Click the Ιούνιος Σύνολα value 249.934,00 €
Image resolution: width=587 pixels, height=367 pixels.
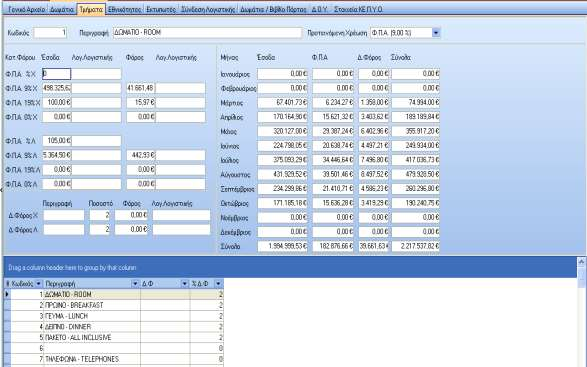coord(415,146)
